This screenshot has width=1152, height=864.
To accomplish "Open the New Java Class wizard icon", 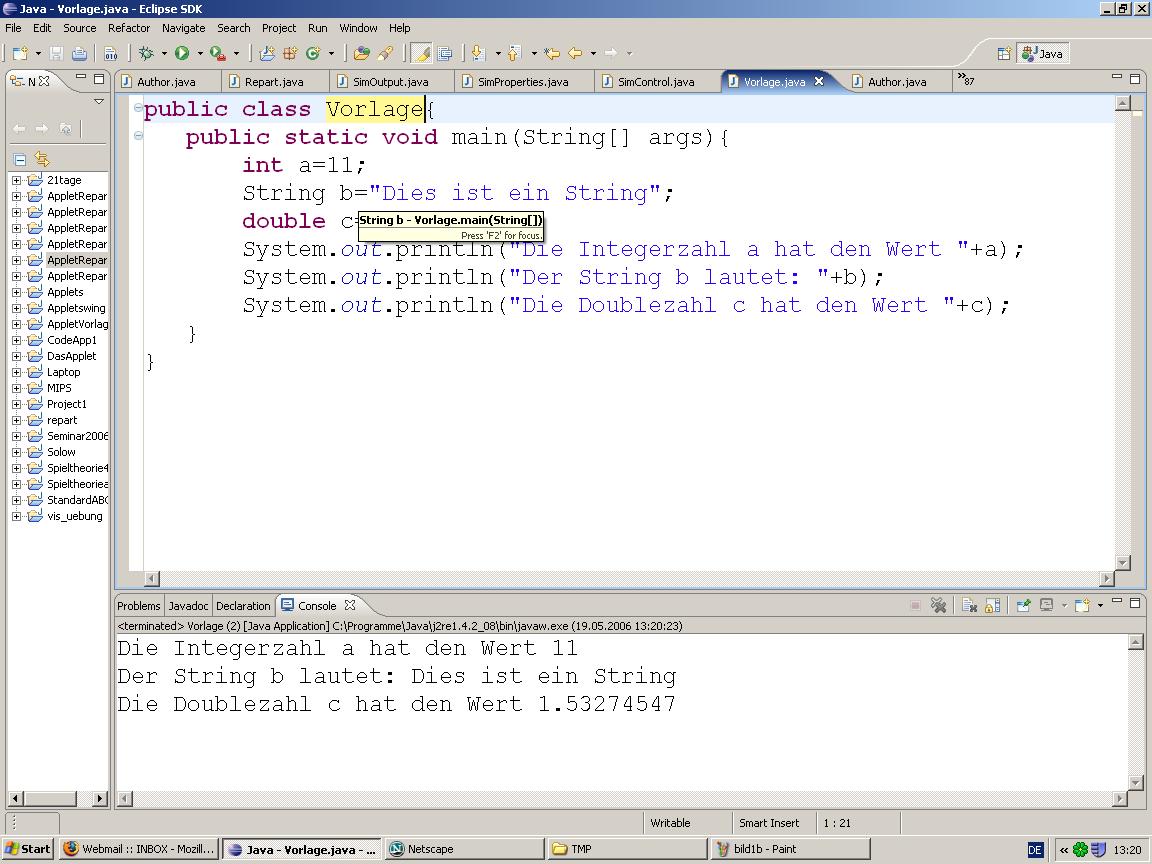I will tap(313, 53).
